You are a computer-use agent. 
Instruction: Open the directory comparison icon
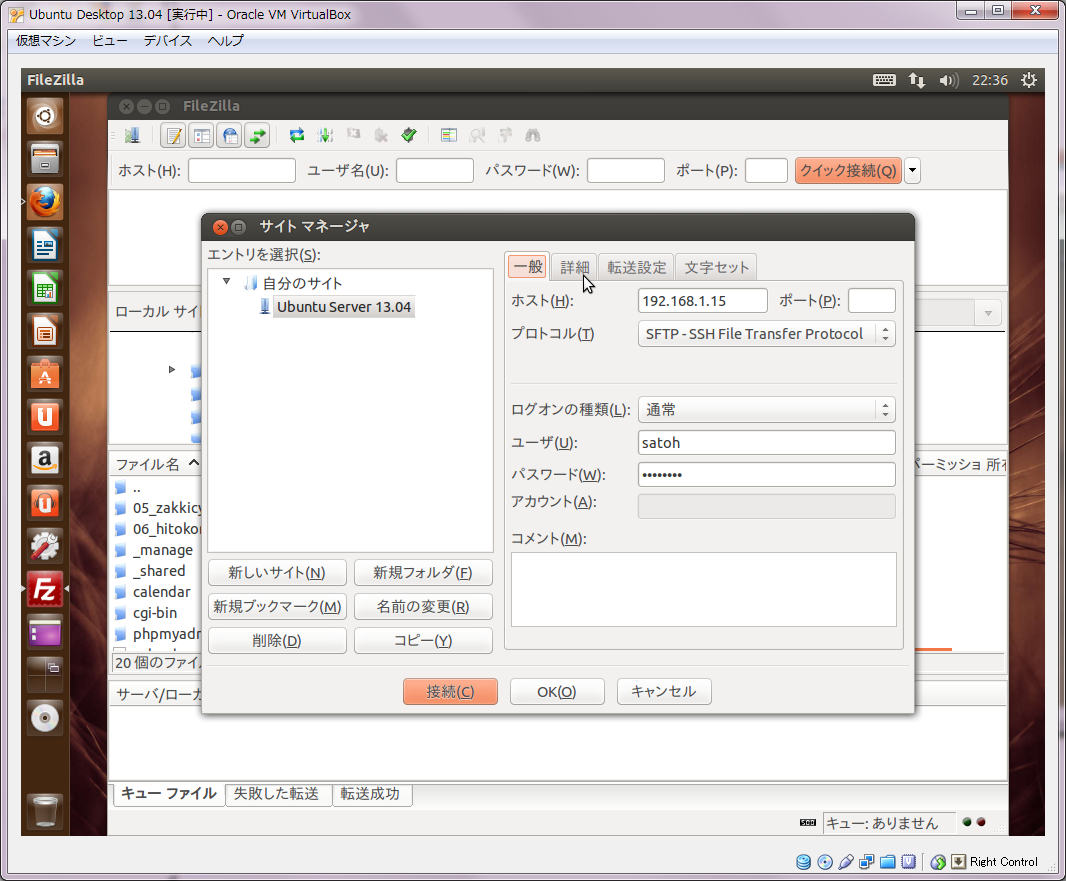(x=449, y=135)
